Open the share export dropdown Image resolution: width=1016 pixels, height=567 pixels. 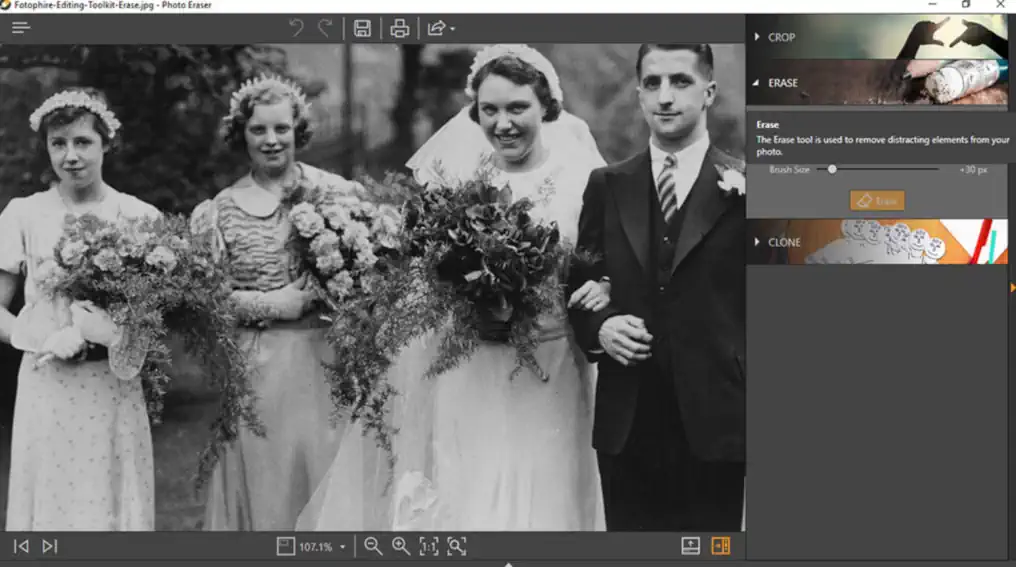440,28
